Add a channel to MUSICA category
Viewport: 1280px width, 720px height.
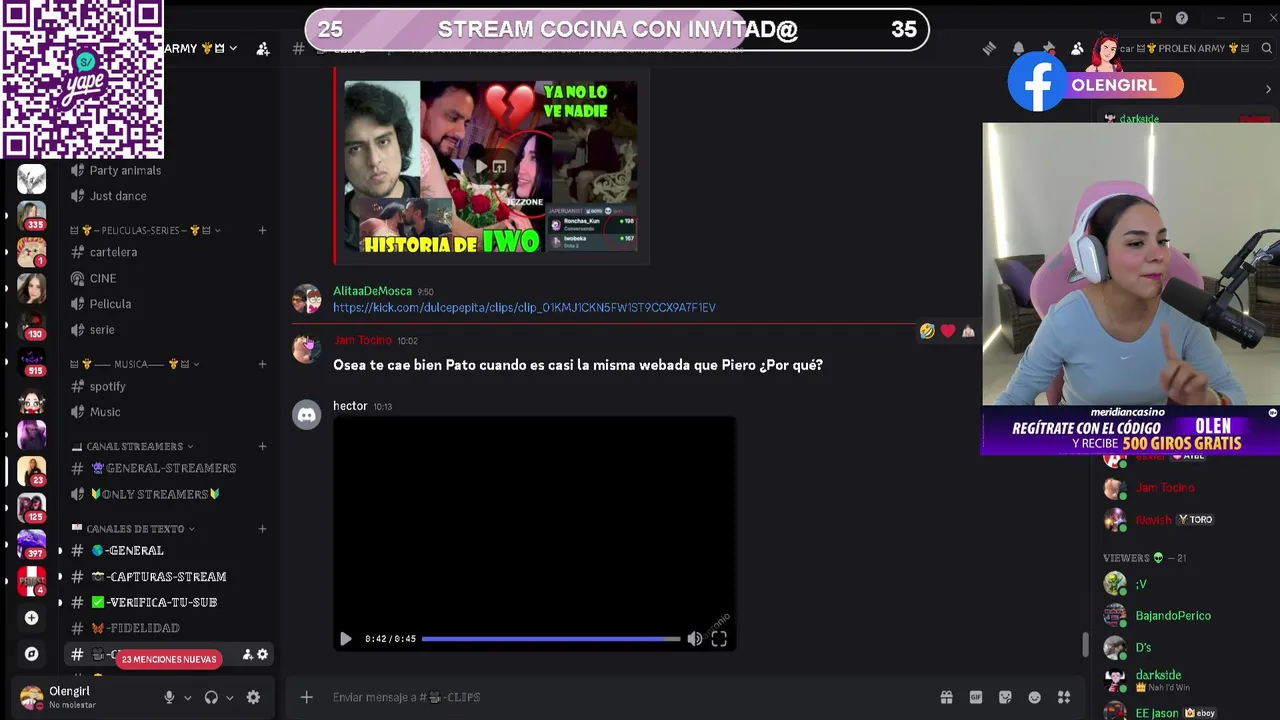[262, 364]
